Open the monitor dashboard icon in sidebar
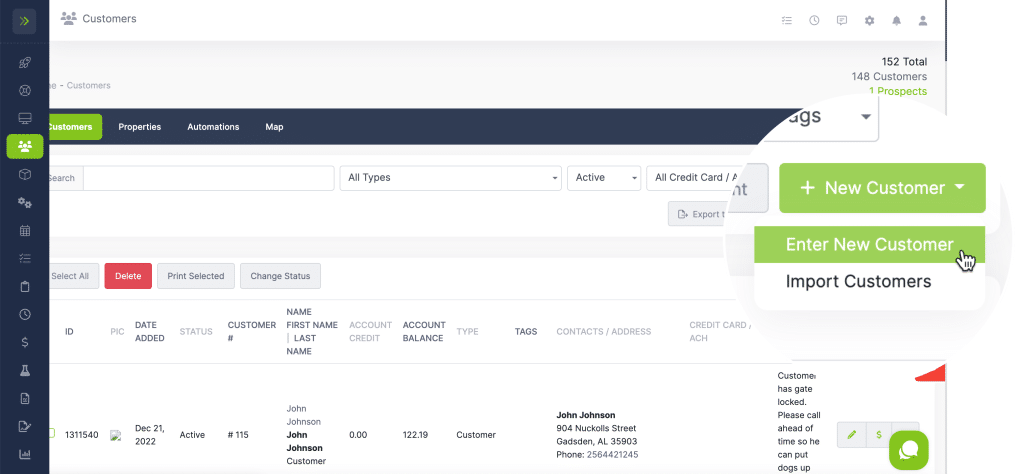The image size is (1024, 474). click(25, 119)
